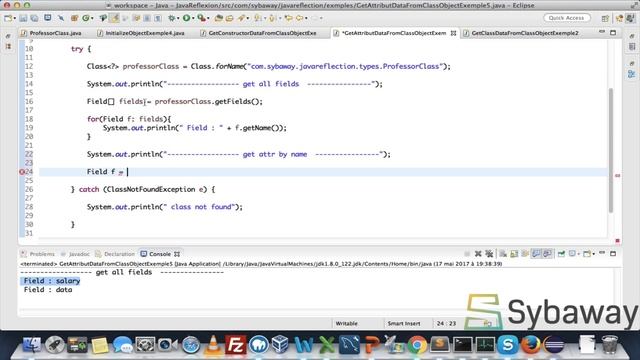This screenshot has height=360, width=640.
Task: Click the red error overview ruler mark
Action: [618, 176]
